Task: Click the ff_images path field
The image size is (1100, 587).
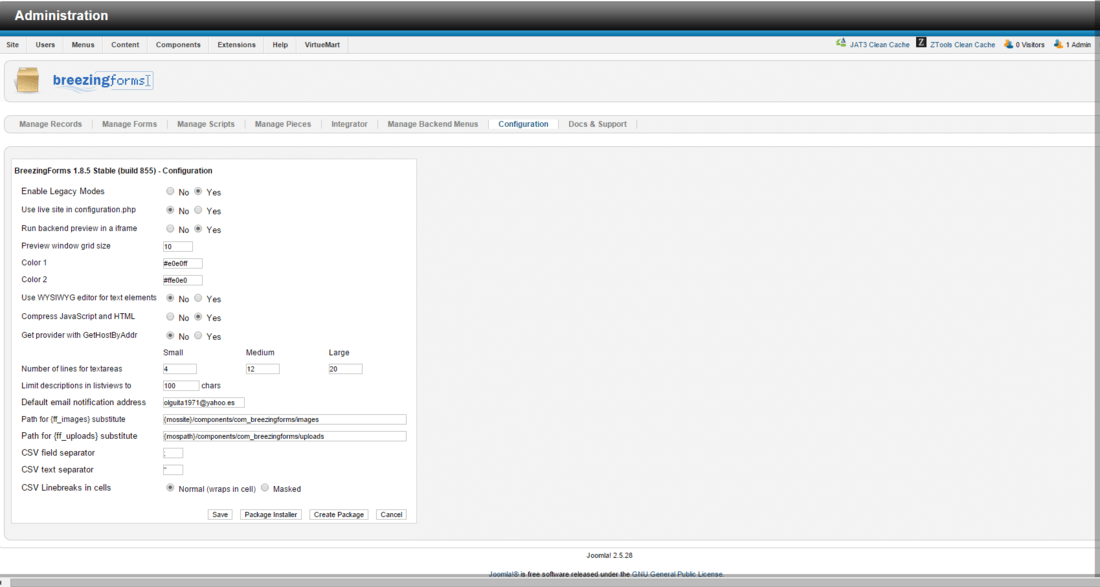Action: click(x=284, y=419)
